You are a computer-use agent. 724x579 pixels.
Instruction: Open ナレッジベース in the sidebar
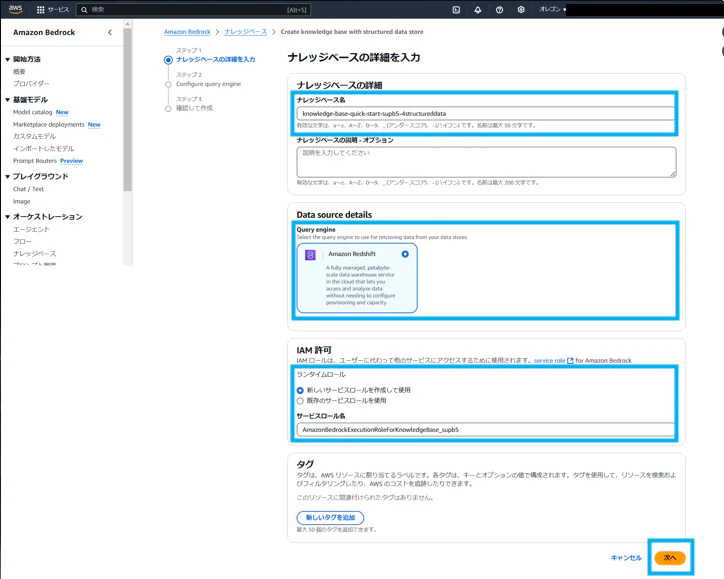click(x=35, y=253)
